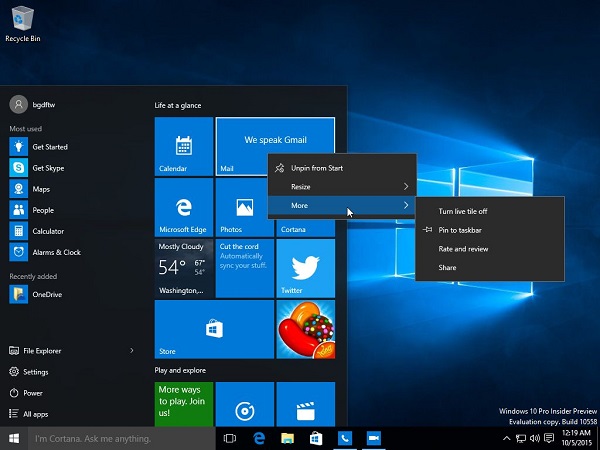The width and height of the screenshot is (600, 450).
Task: Open the Maps app icon
Action: point(18,189)
